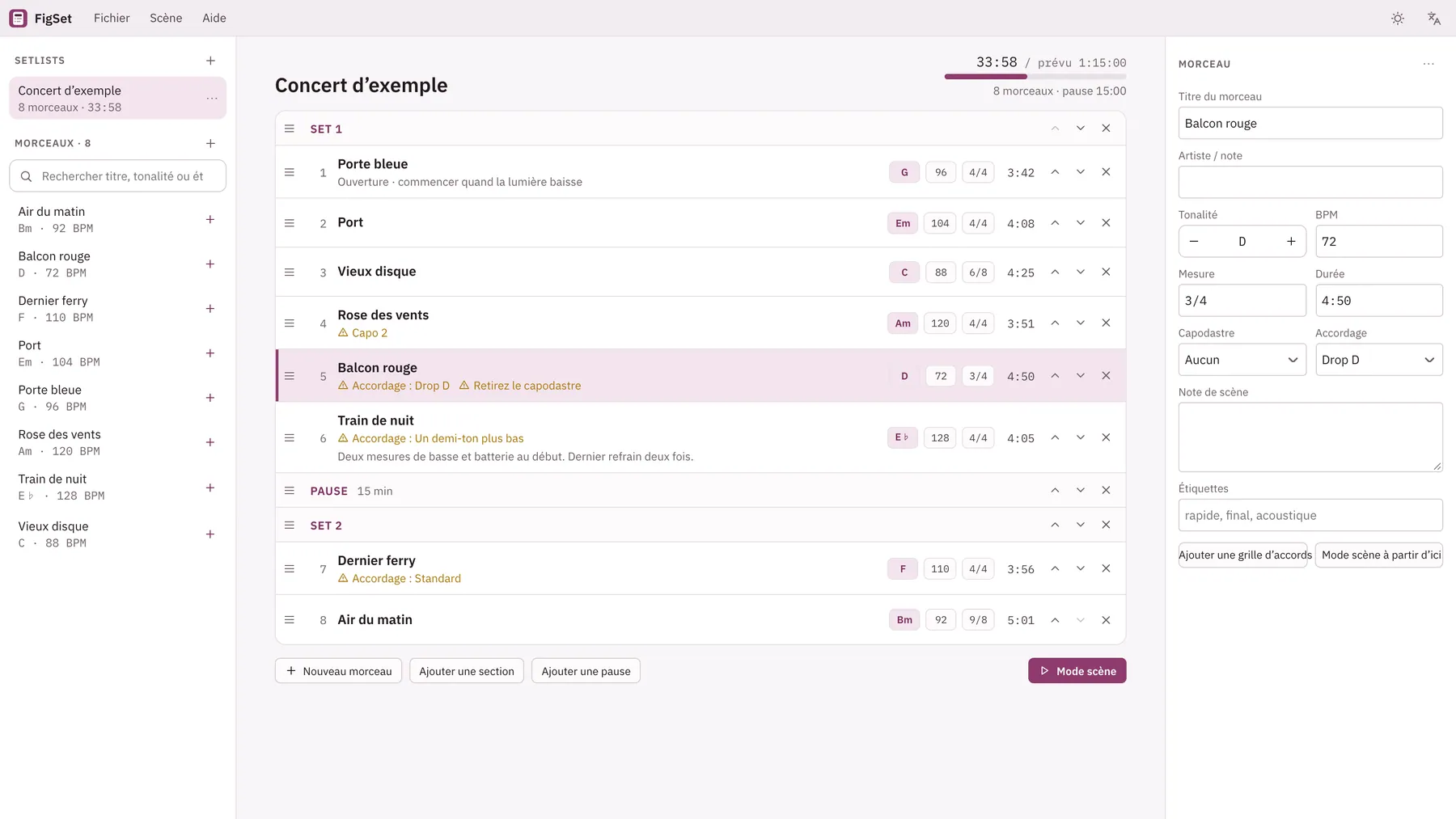Click Ajouter une section

tap(467, 671)
